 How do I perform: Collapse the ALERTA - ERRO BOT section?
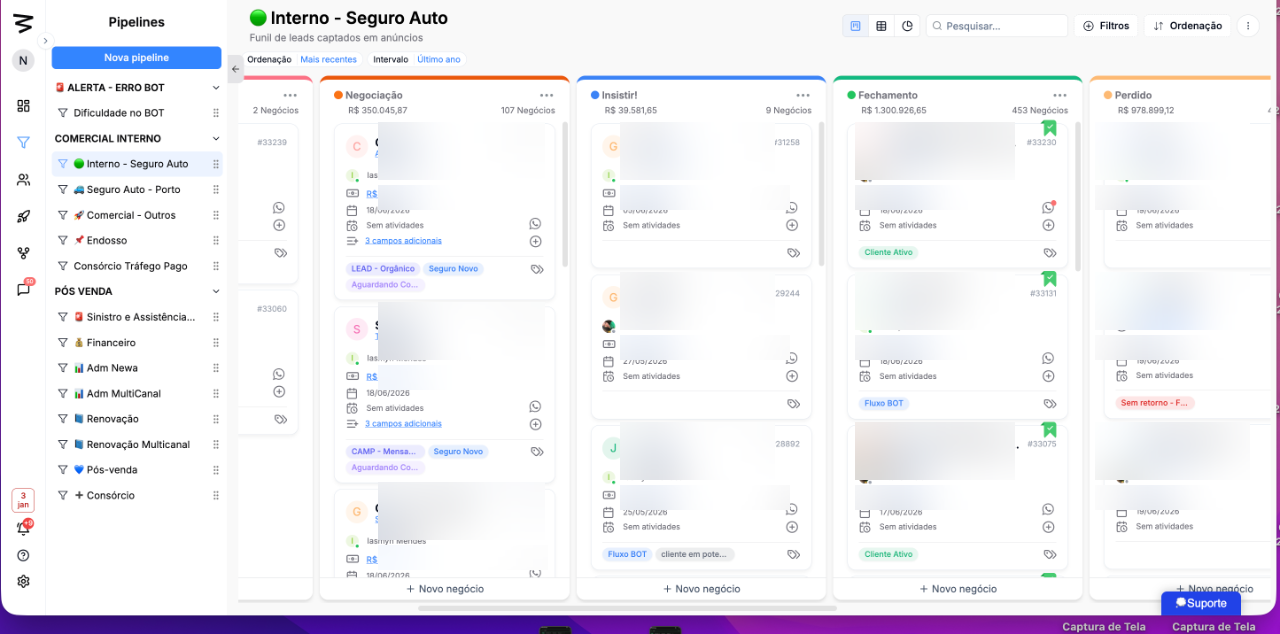click(215, 88)
